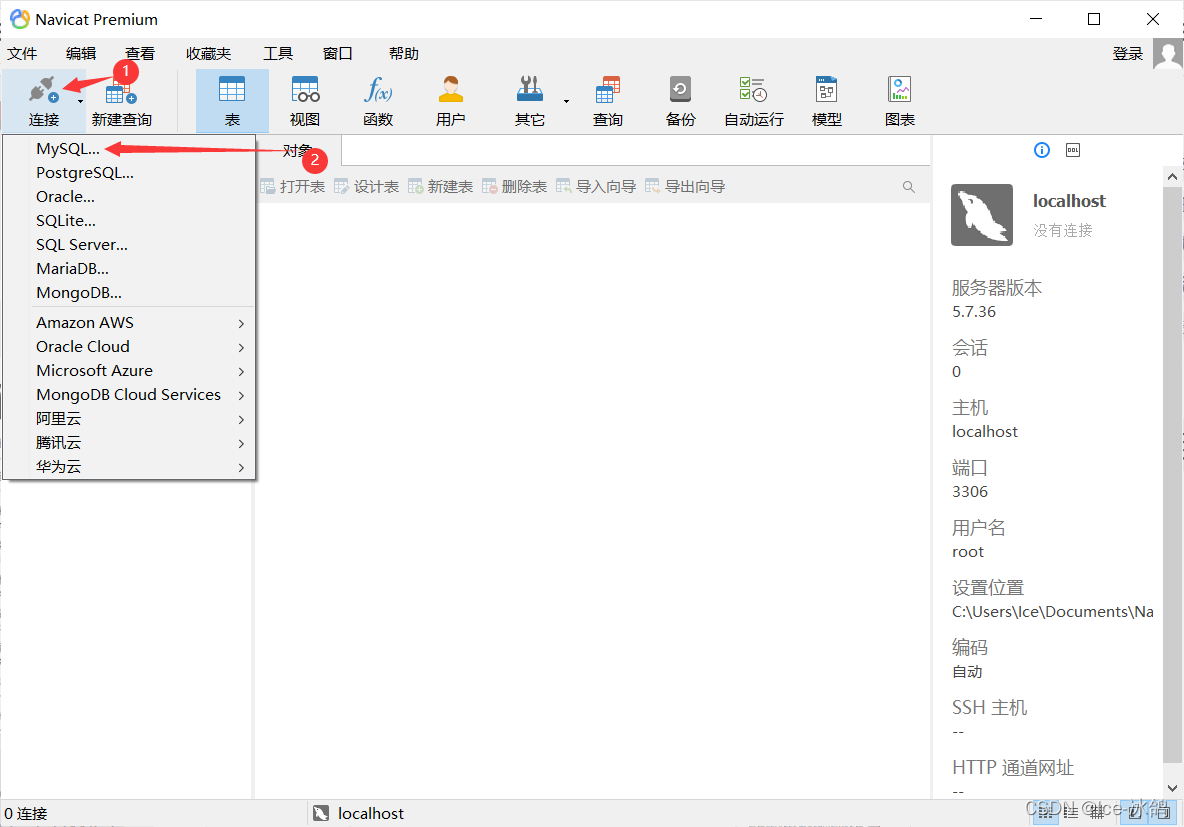
Task: Expand the 连接 dropdown arrow
Action: (x=80, y=101)
